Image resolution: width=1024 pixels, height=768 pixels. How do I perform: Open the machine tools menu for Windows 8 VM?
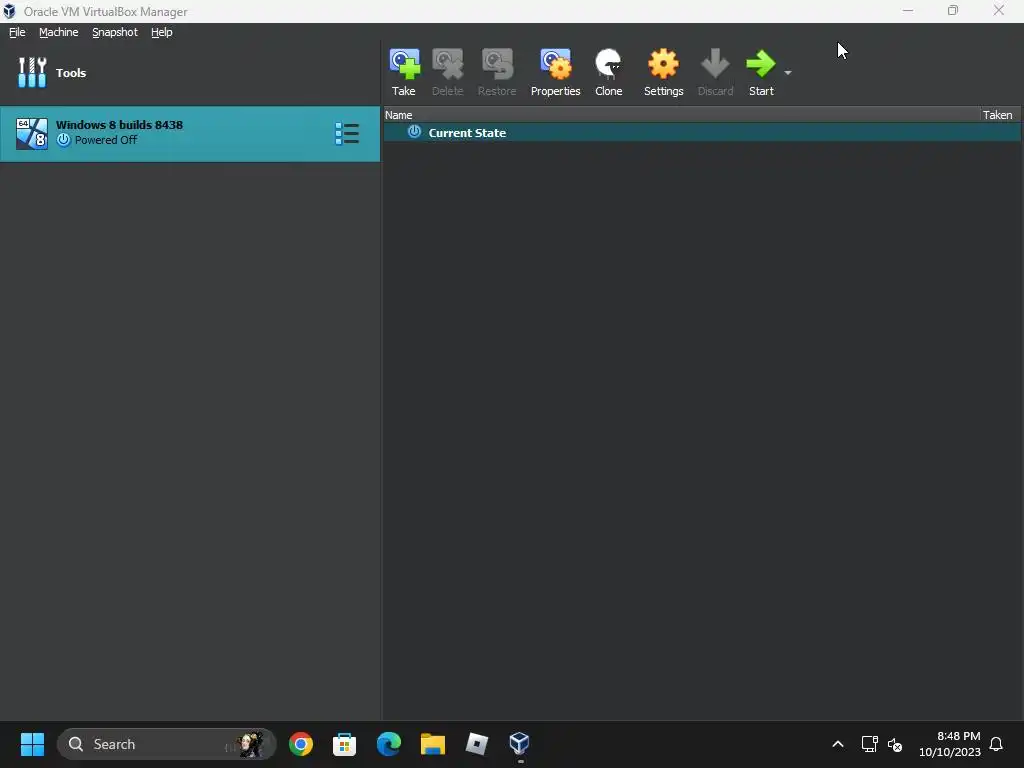click(x=347, y=133)
